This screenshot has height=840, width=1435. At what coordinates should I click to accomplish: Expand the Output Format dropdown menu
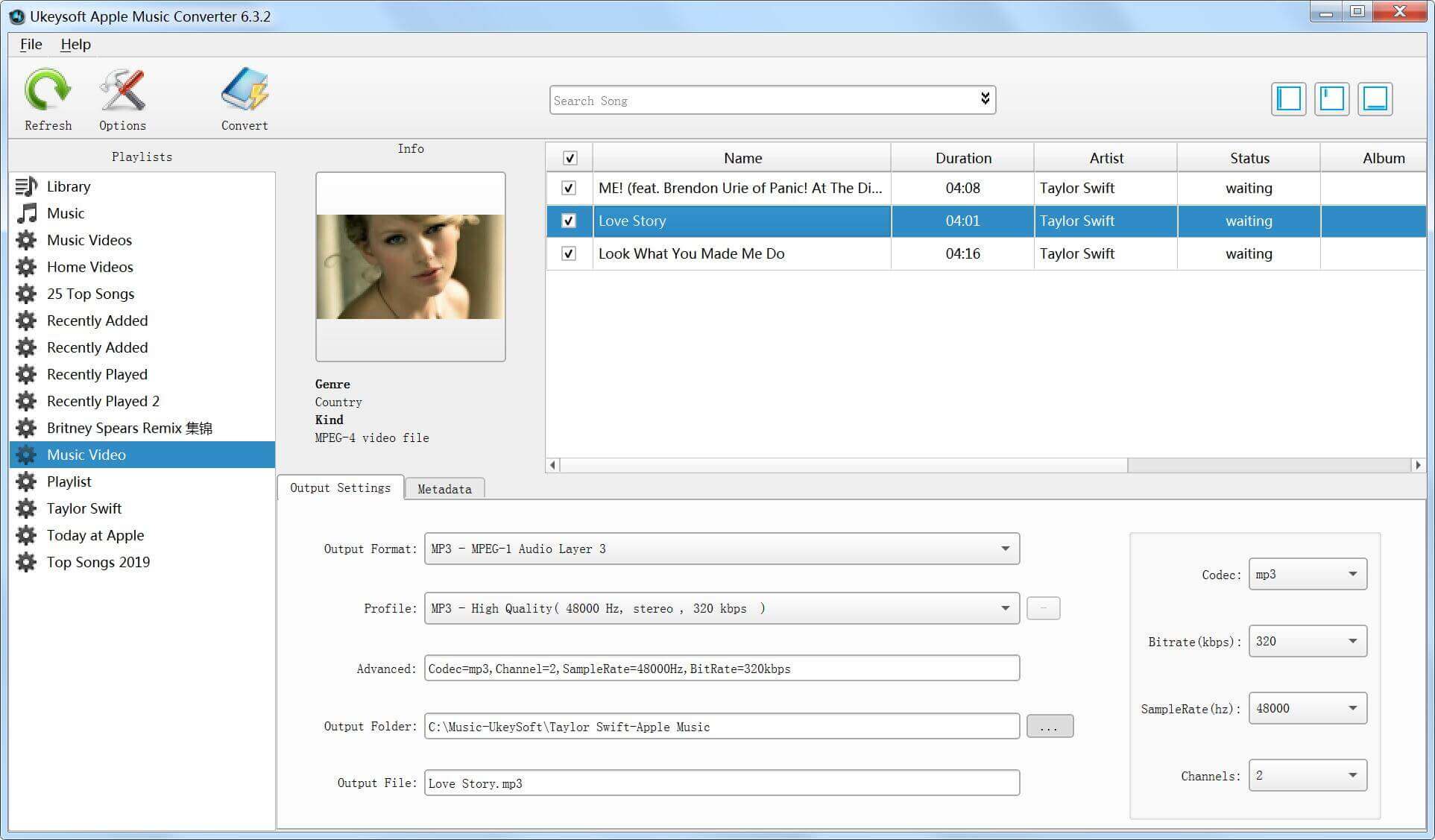1006,548
